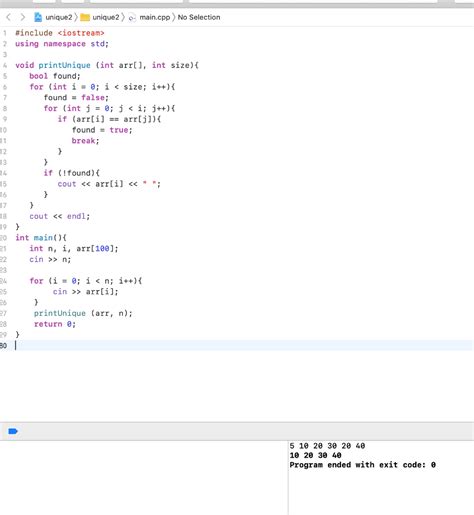Click the '#include <iostream>' line

pos(60,33)
